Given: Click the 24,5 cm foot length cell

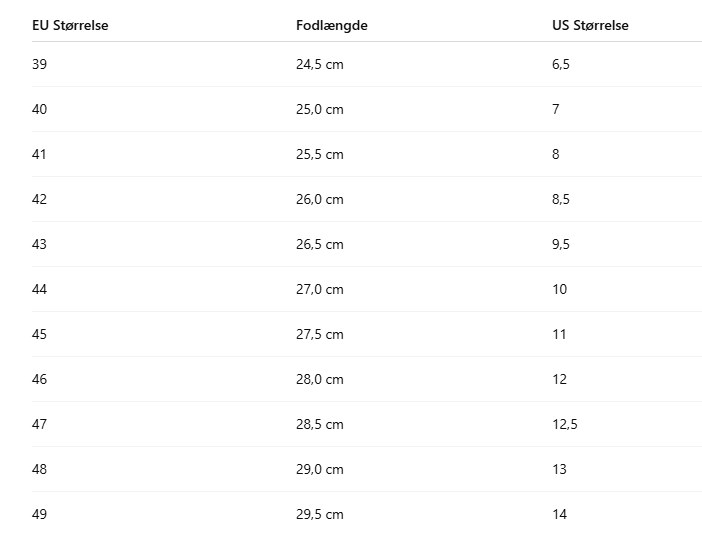Looking at the screenshot, I should [x=320, y=64].
